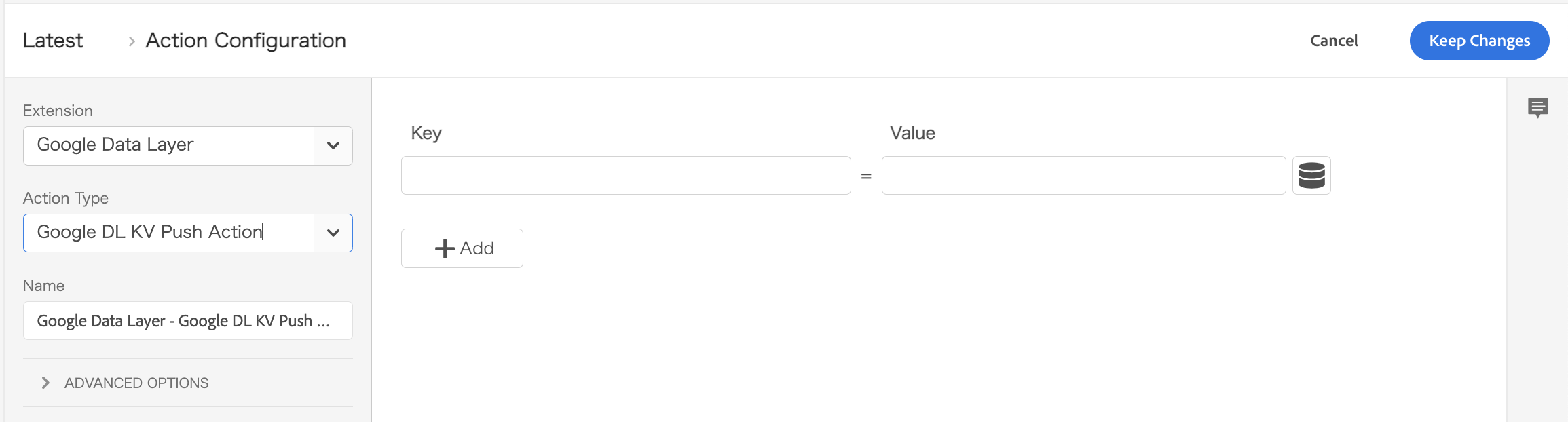Click the Action Type label
The image size is (1568, 422).
coord(66,198)
